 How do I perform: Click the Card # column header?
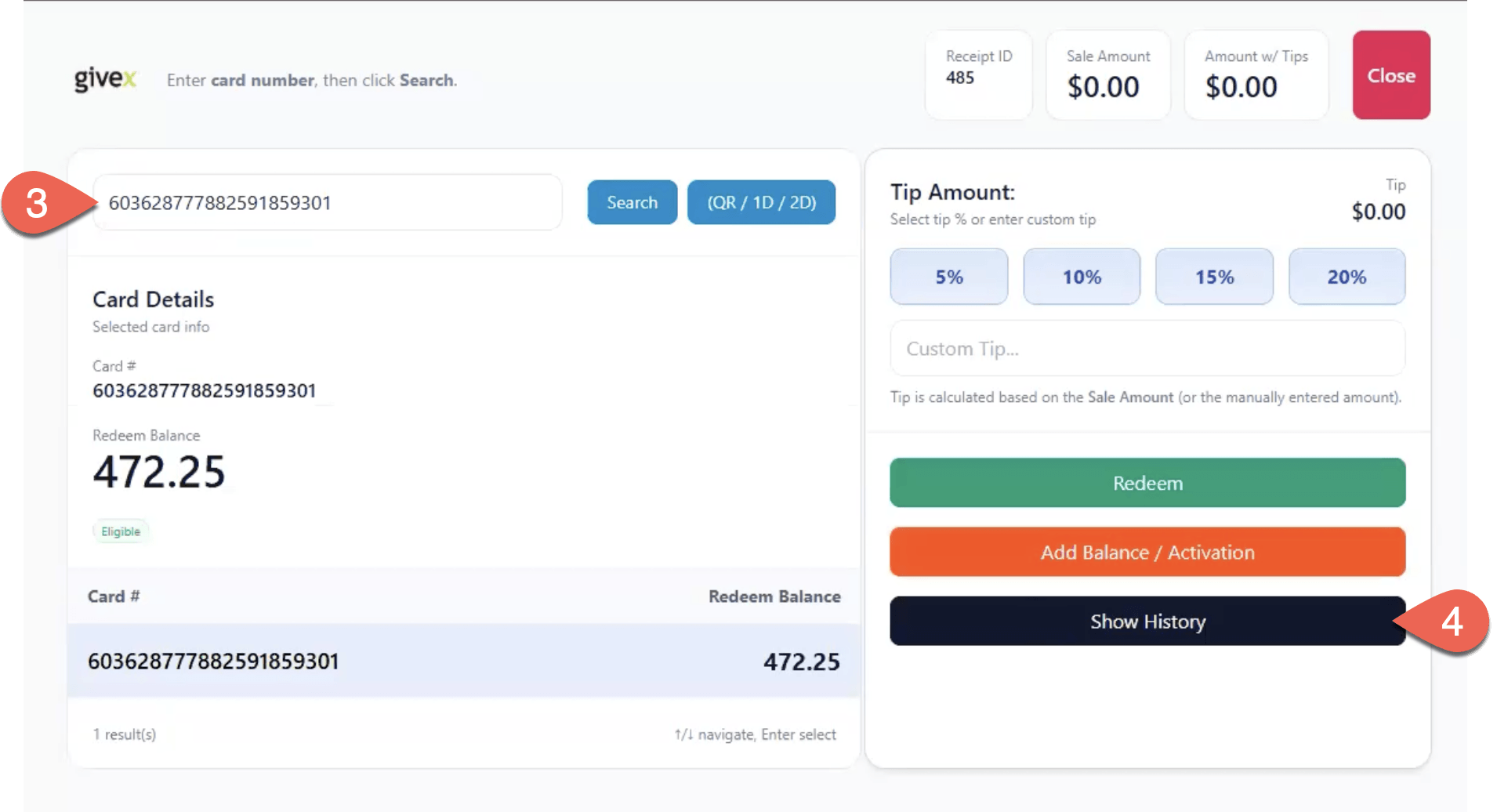point(114,596)
